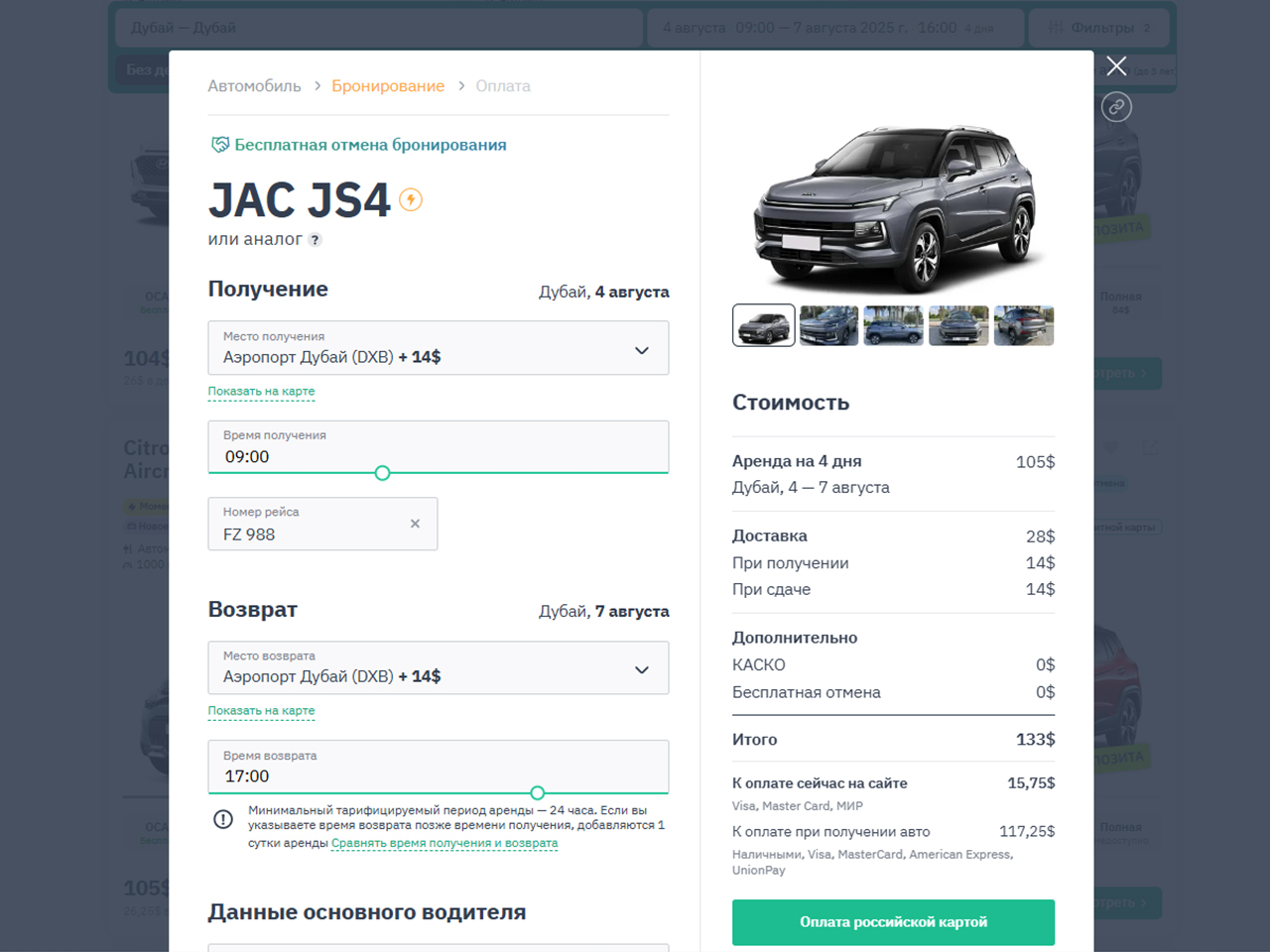Expand the pickup location dropdown arrow
Screen dimensions: 1270x952
click(642, 350)
